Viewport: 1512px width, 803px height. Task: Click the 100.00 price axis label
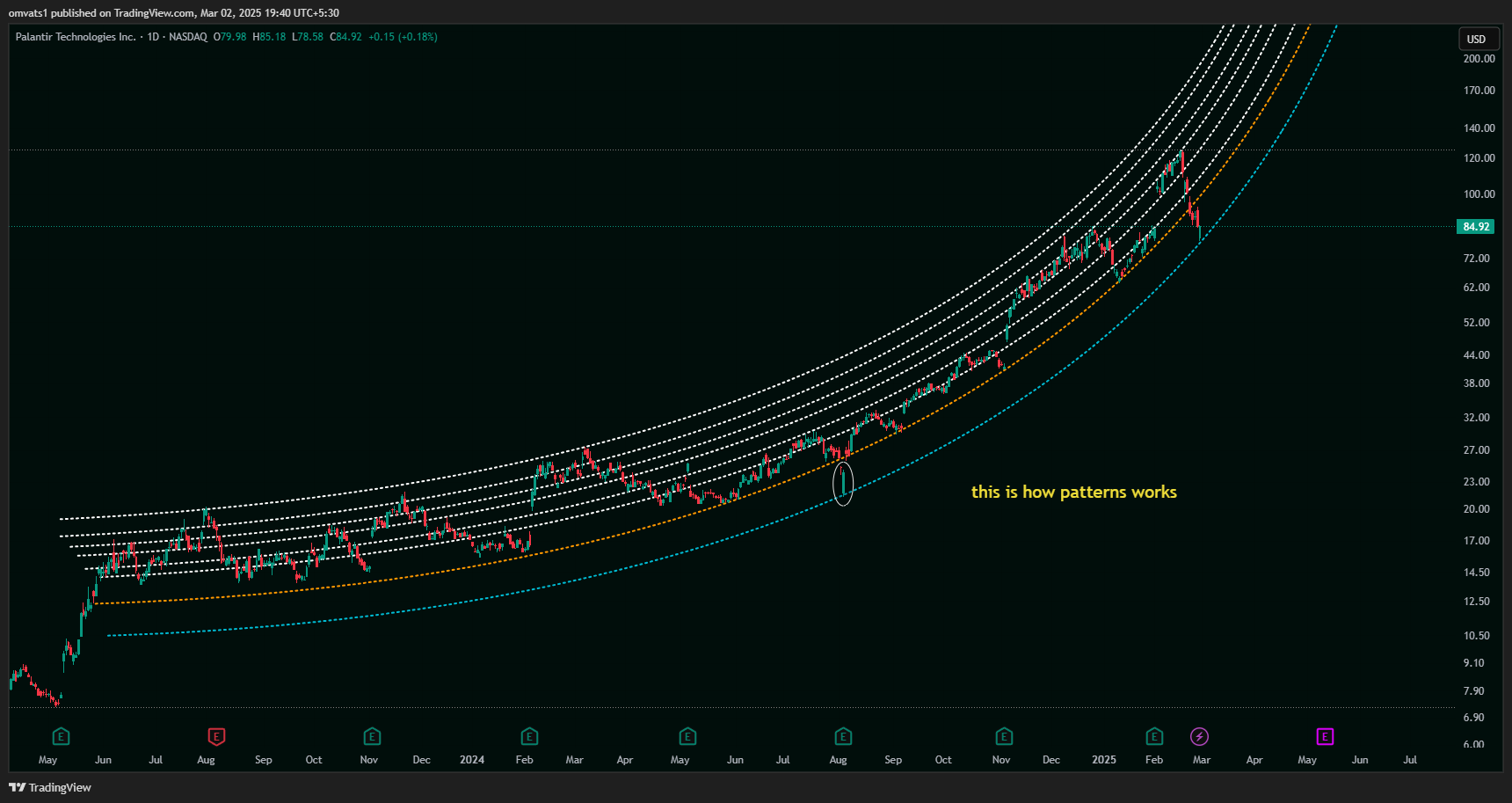point(1479,194)
